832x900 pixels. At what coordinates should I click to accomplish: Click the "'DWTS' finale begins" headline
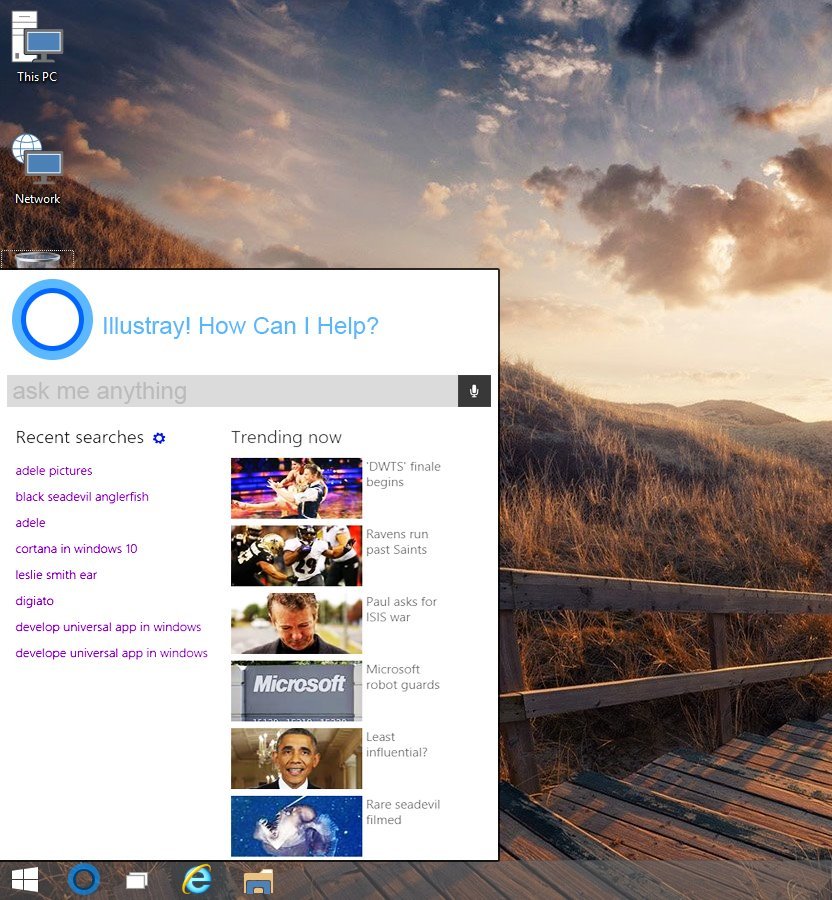tap(403, 474)
